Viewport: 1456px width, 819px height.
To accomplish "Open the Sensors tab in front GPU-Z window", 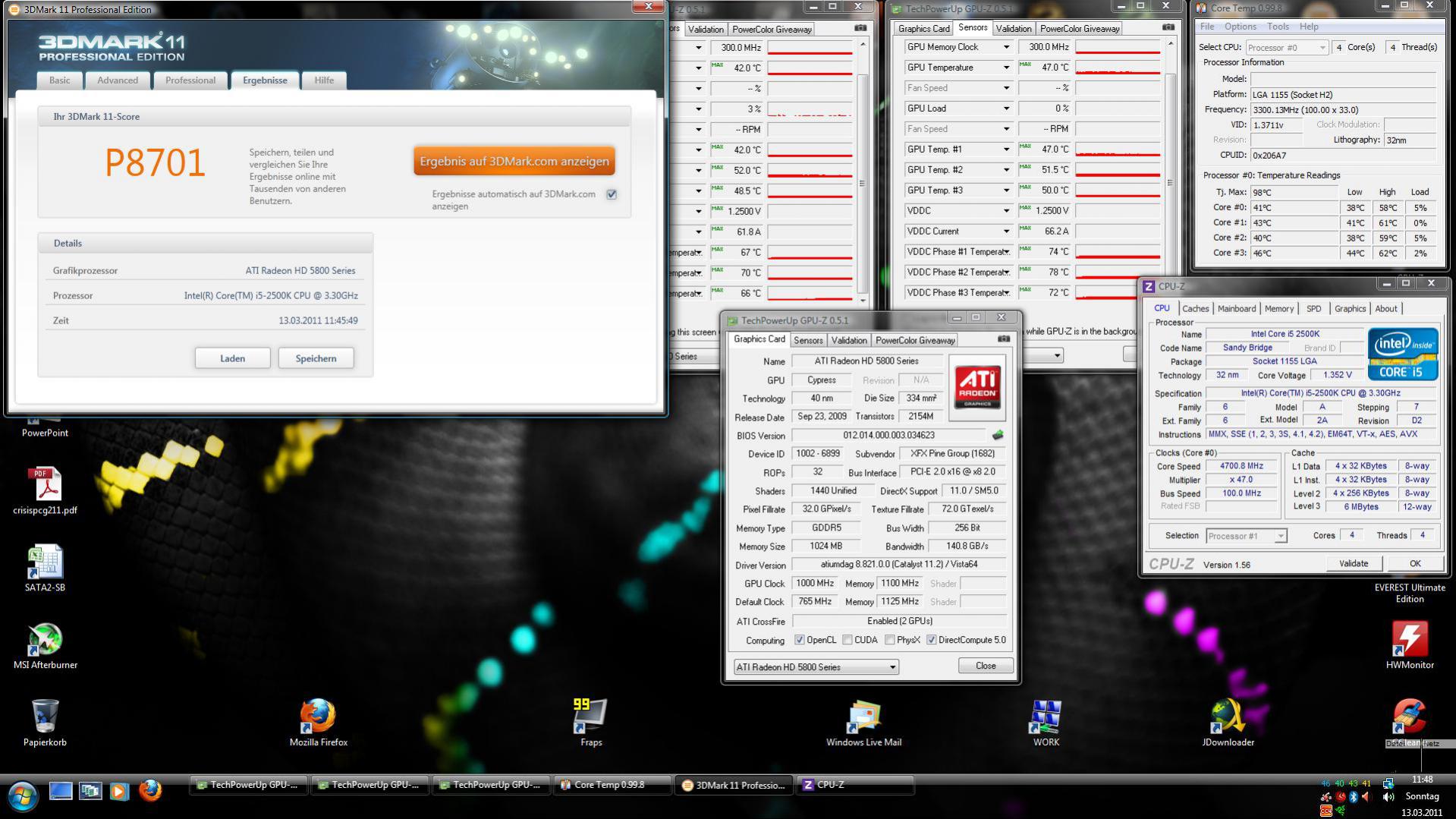I will pos(807,340).
